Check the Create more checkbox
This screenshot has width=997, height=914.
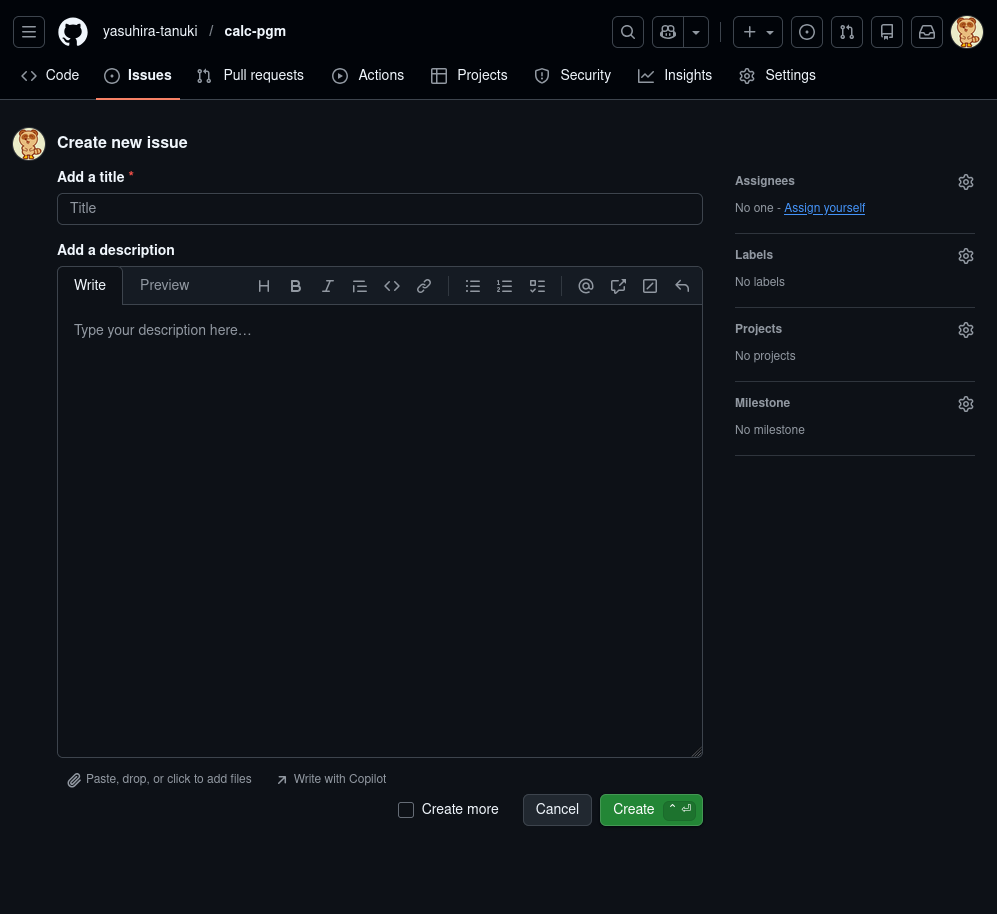click(406, 810)
